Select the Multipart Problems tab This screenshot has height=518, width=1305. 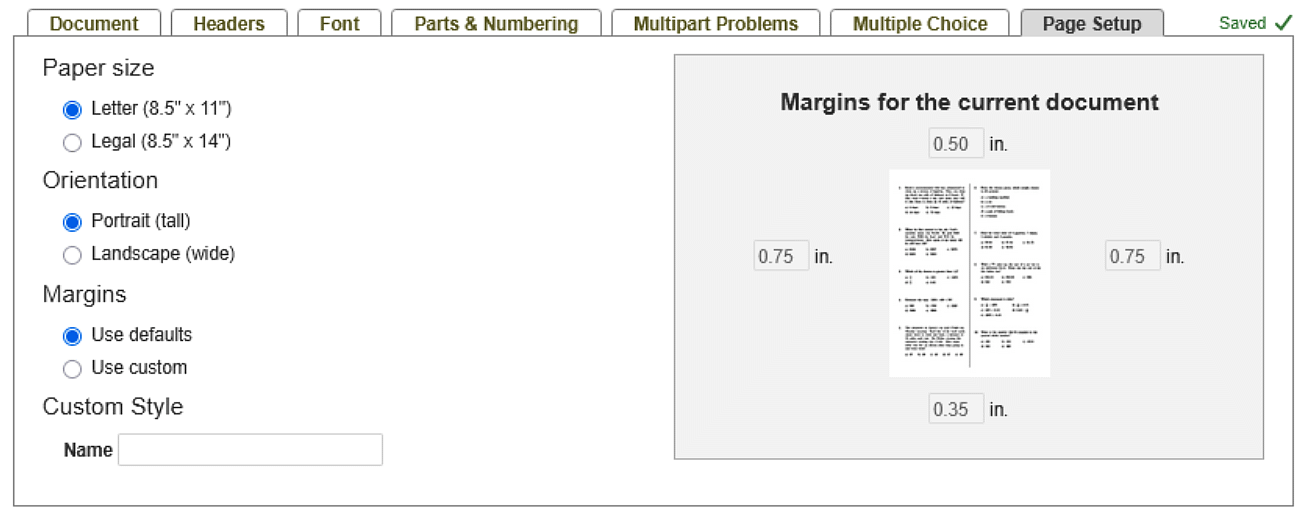715,23
